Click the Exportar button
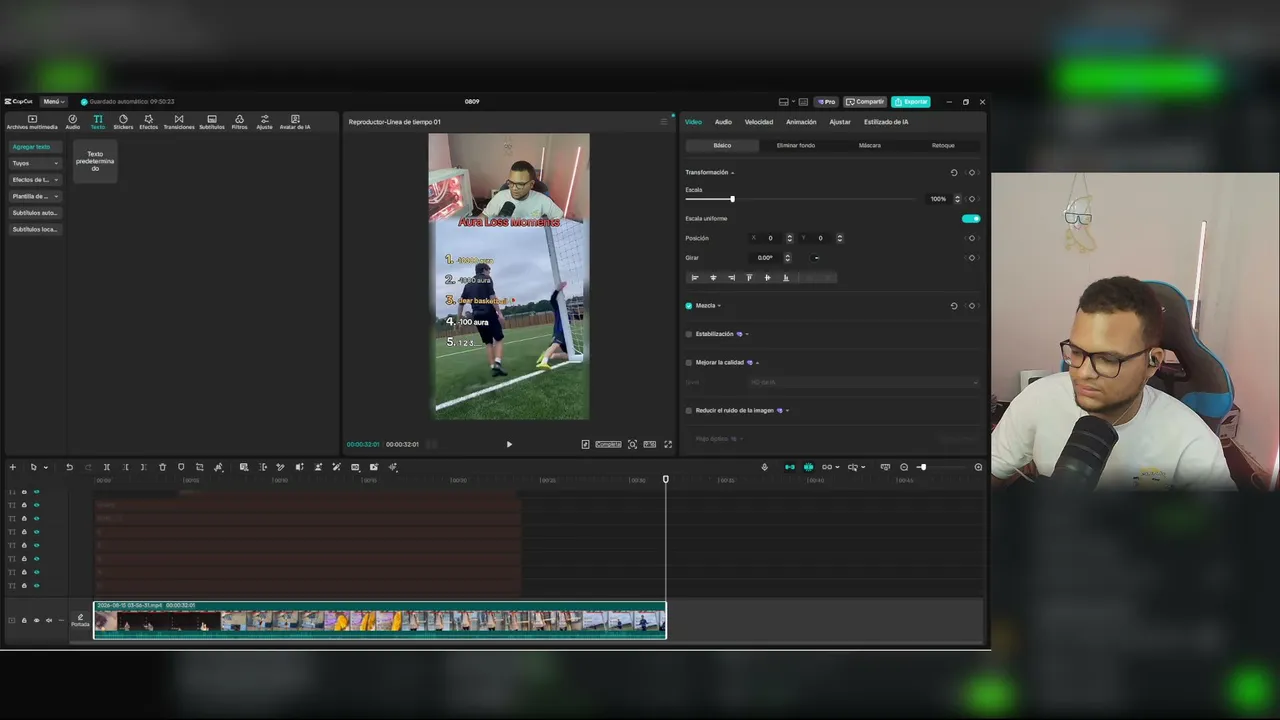Image resolution: width=1280 pixels, height=720 pixels. (911, 102)
